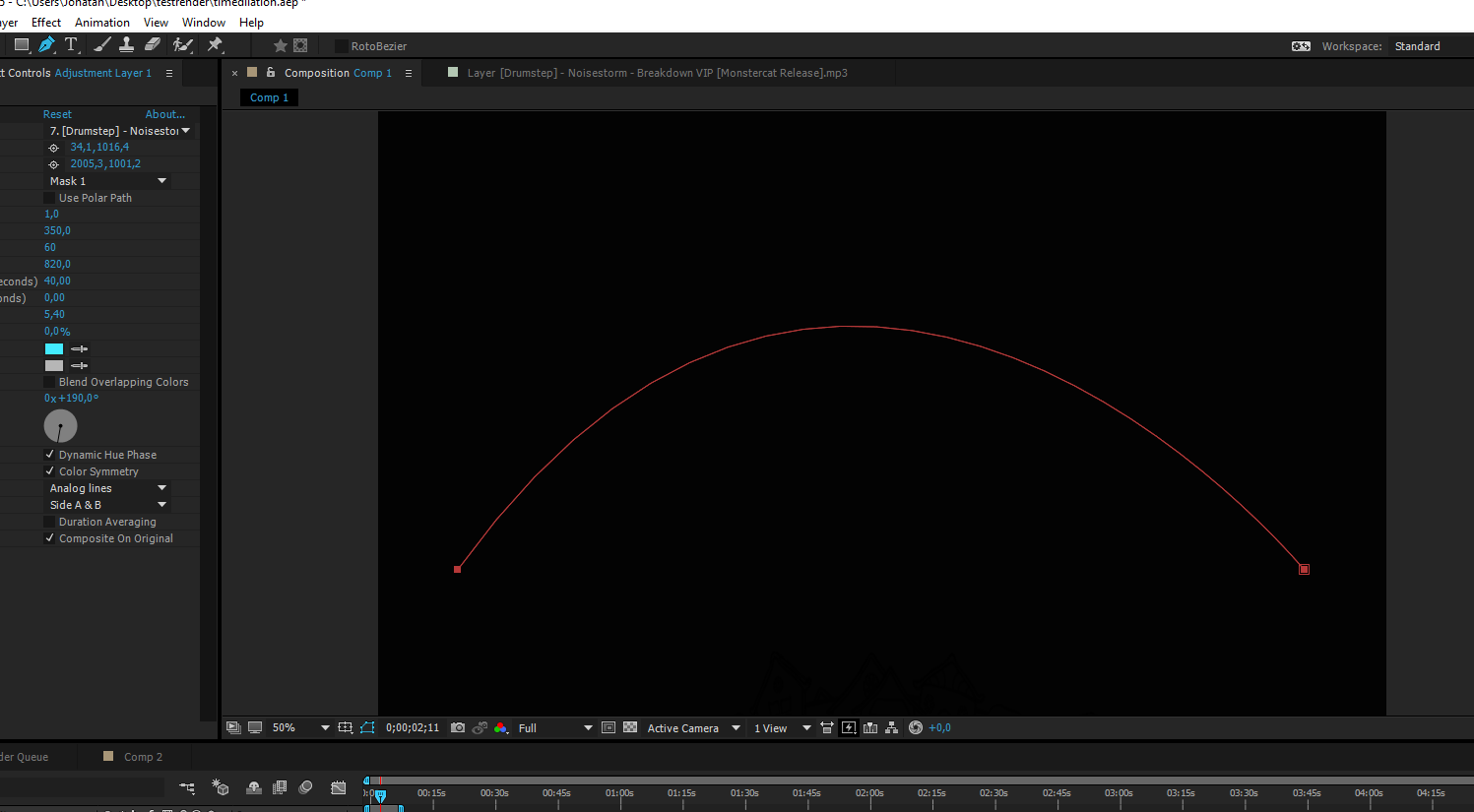Select the Pen tool in toolbar
Image resolution: width=1474 pixels, height=812 pixels.
(46, 45)
